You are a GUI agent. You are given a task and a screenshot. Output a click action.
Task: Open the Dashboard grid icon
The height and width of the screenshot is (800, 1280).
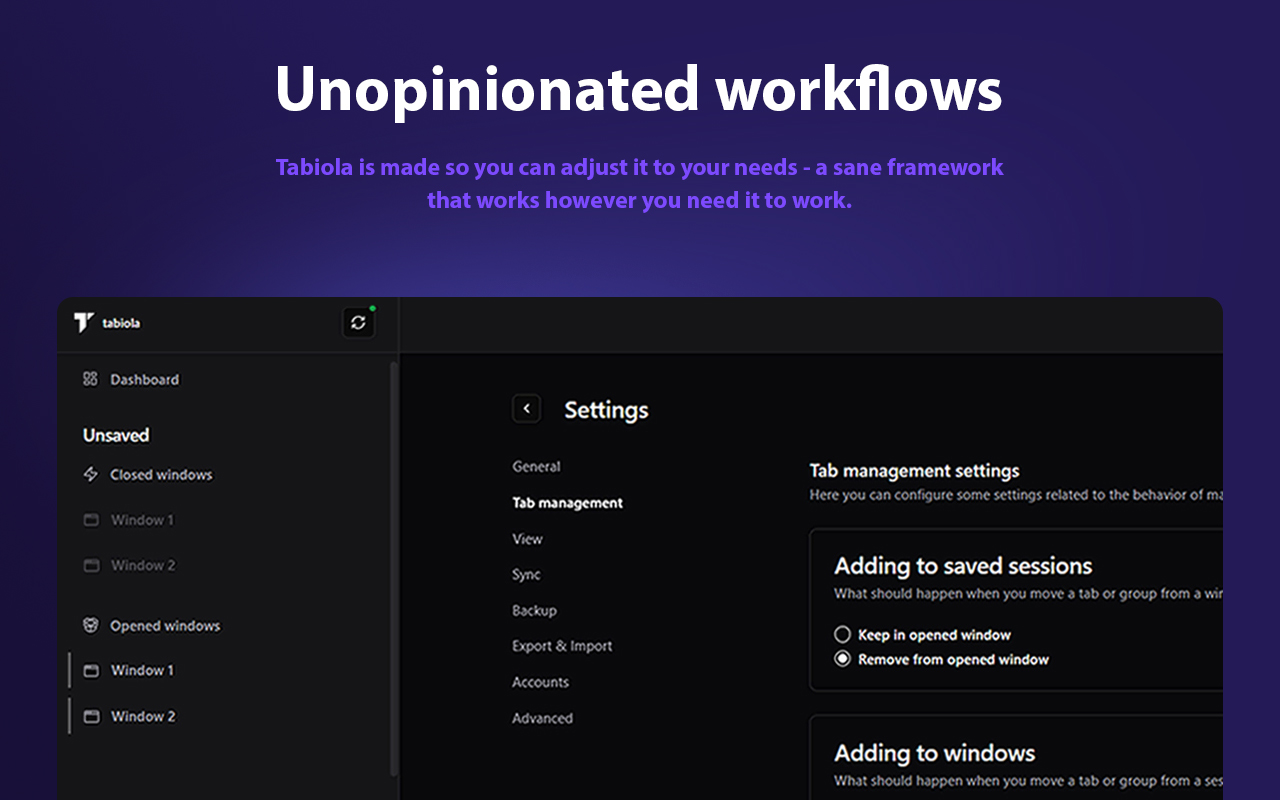click(90, 379)
